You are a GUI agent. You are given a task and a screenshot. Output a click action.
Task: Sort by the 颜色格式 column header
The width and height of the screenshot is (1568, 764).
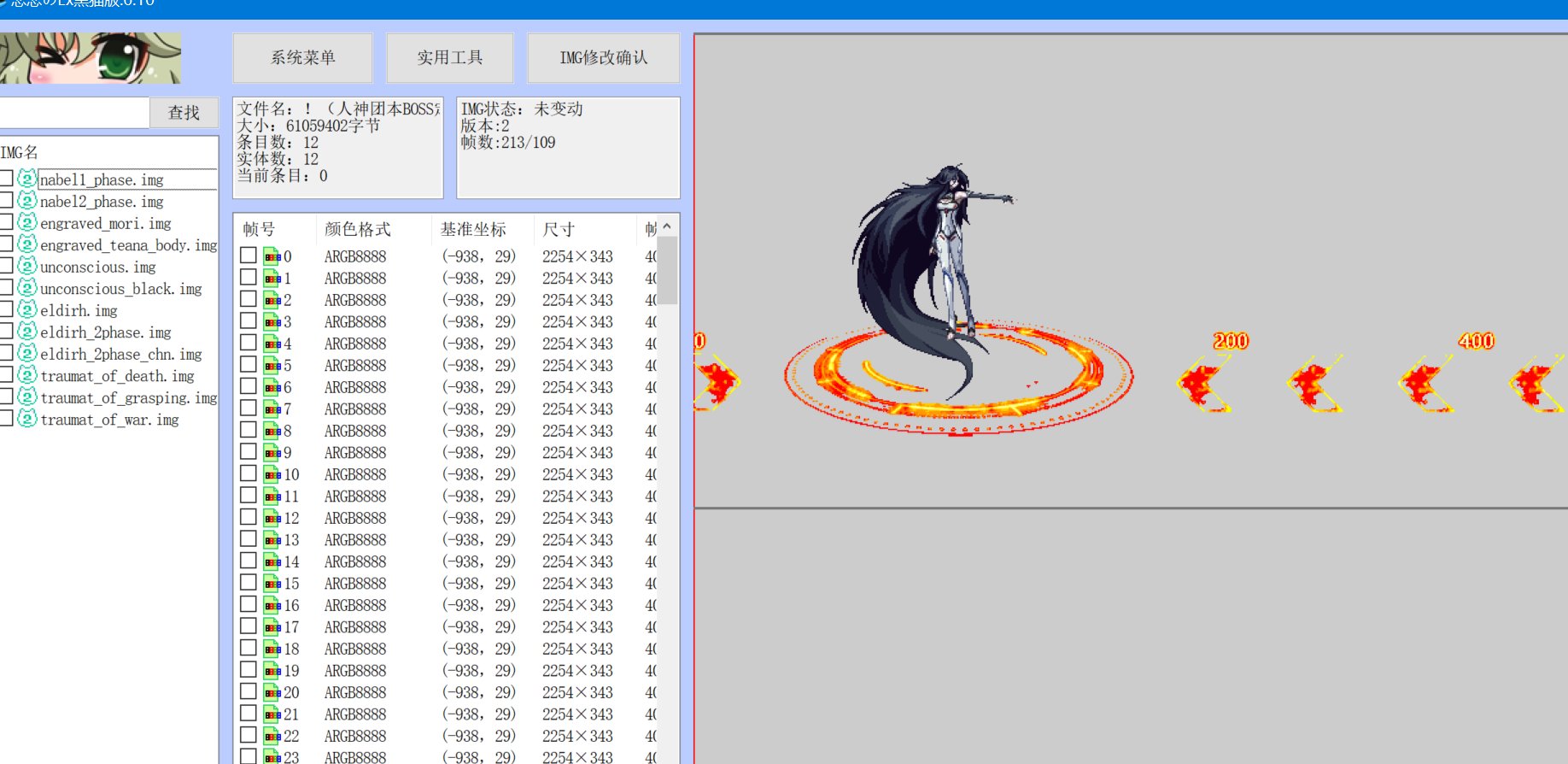point(373,229)
